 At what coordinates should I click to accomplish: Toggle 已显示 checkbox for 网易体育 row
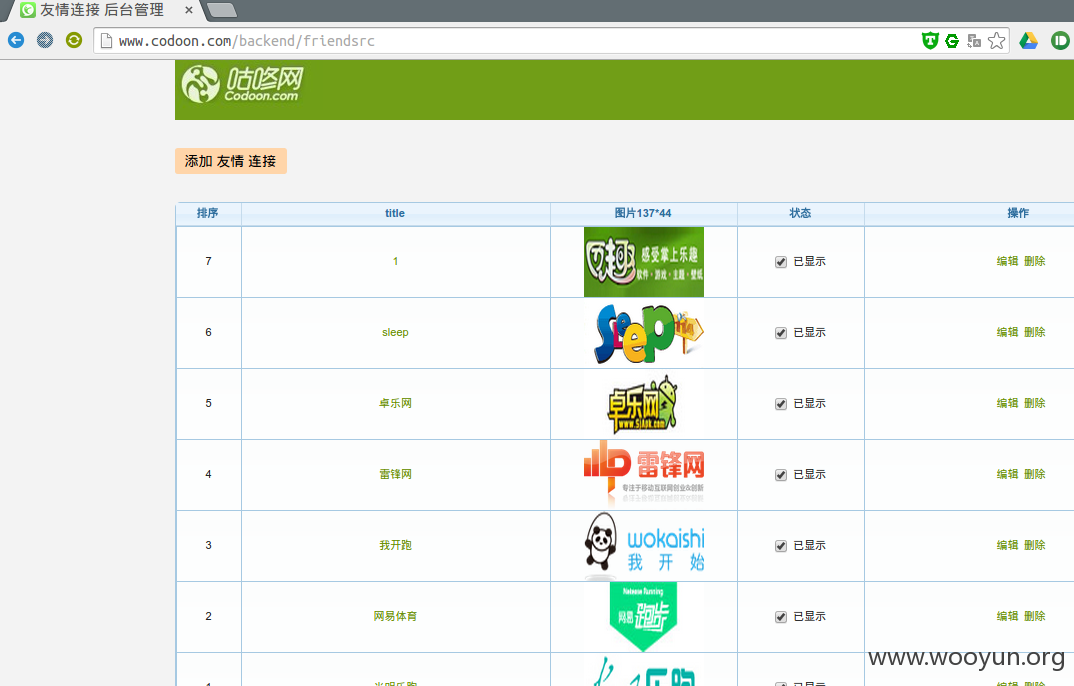click(781, 617)
